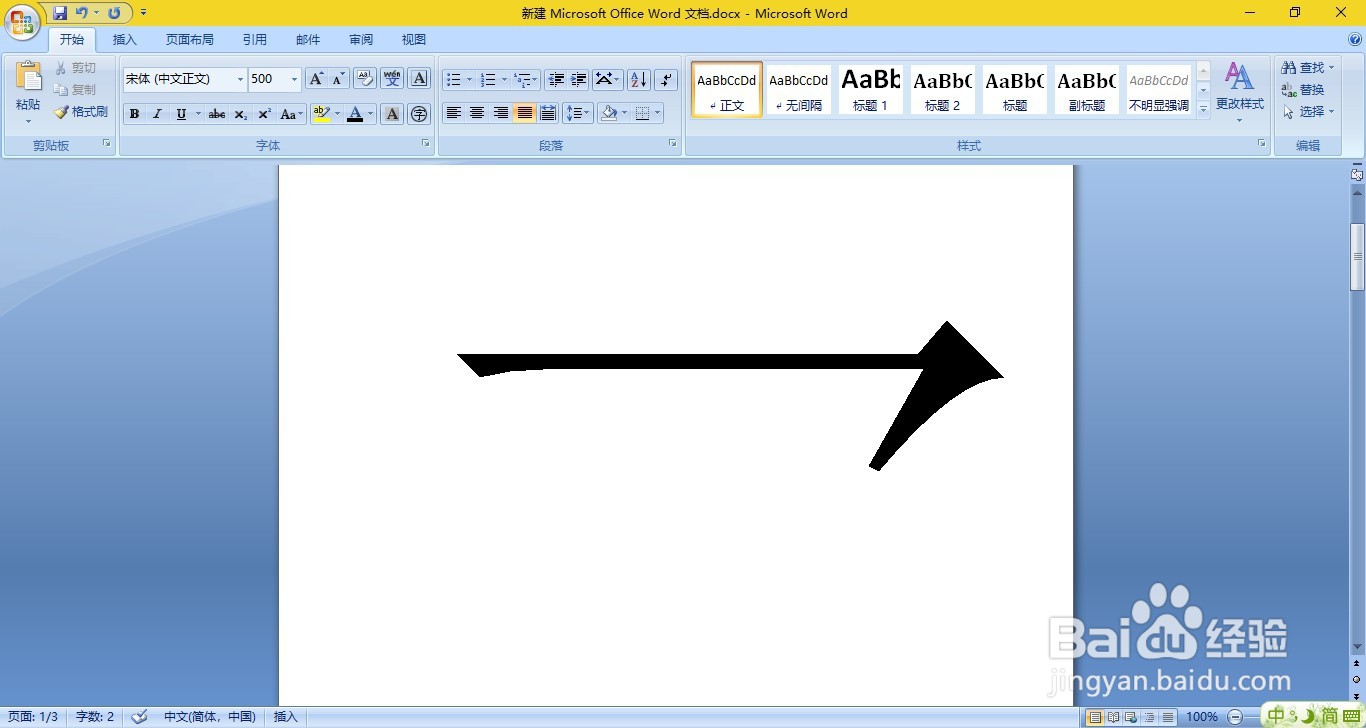Toggle superscript formatting
1366x728 pixels.
264,114
